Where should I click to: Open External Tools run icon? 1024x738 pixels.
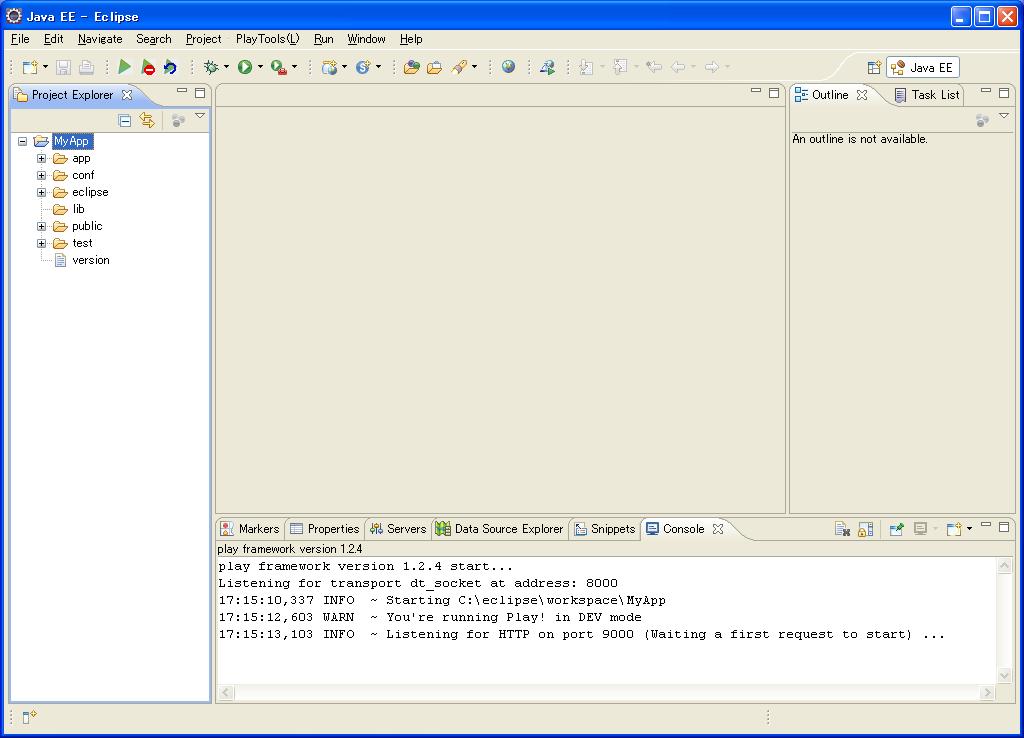[x=278, y=67]
